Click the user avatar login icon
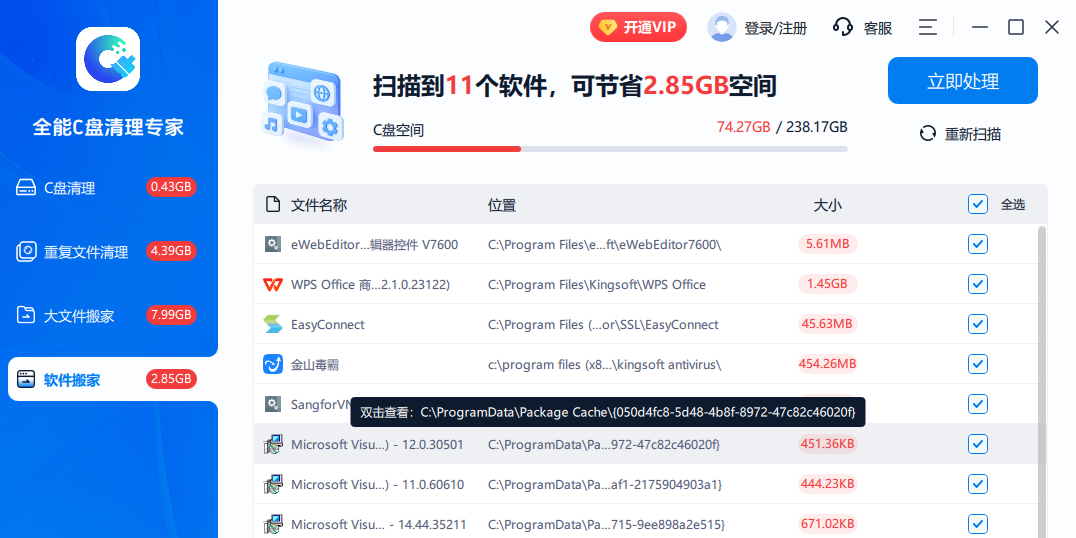The width and height of the screenshot is (1076, 538). (722, 28)
